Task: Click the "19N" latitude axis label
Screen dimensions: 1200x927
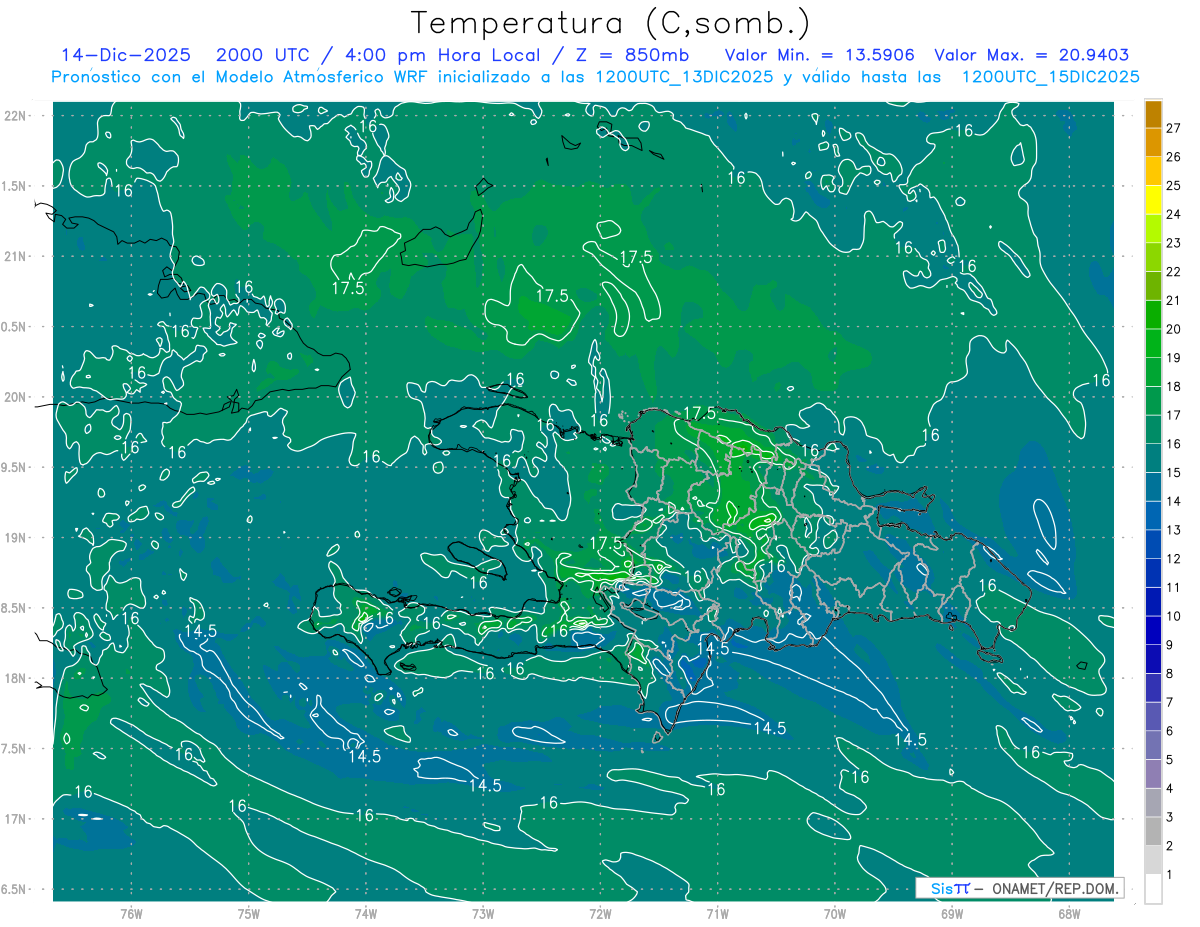Action: tap(16, 538)
